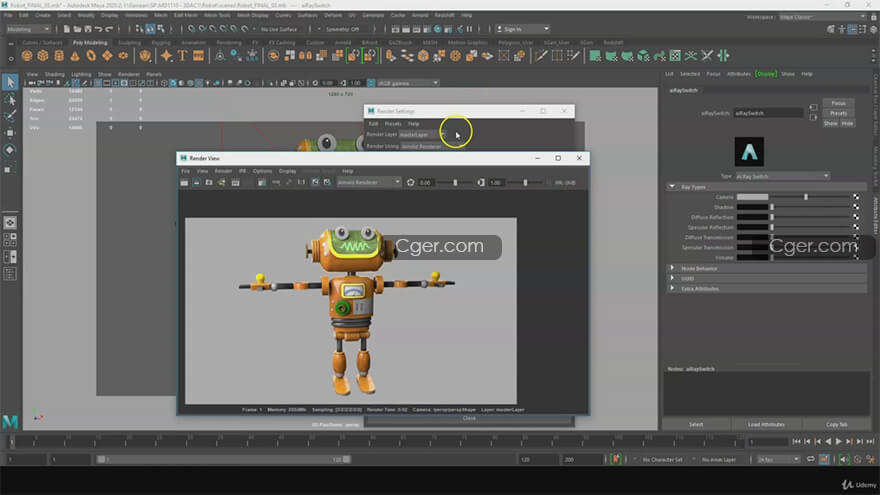
Task: Open the Symmetry Off dropdown
Action: click(342, 29)
